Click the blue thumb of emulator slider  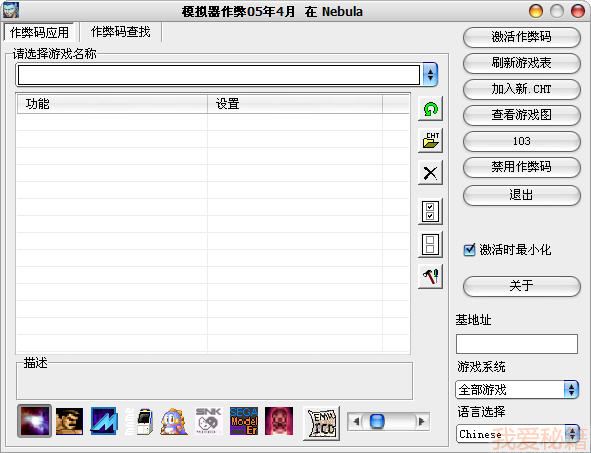click(377, 421)
